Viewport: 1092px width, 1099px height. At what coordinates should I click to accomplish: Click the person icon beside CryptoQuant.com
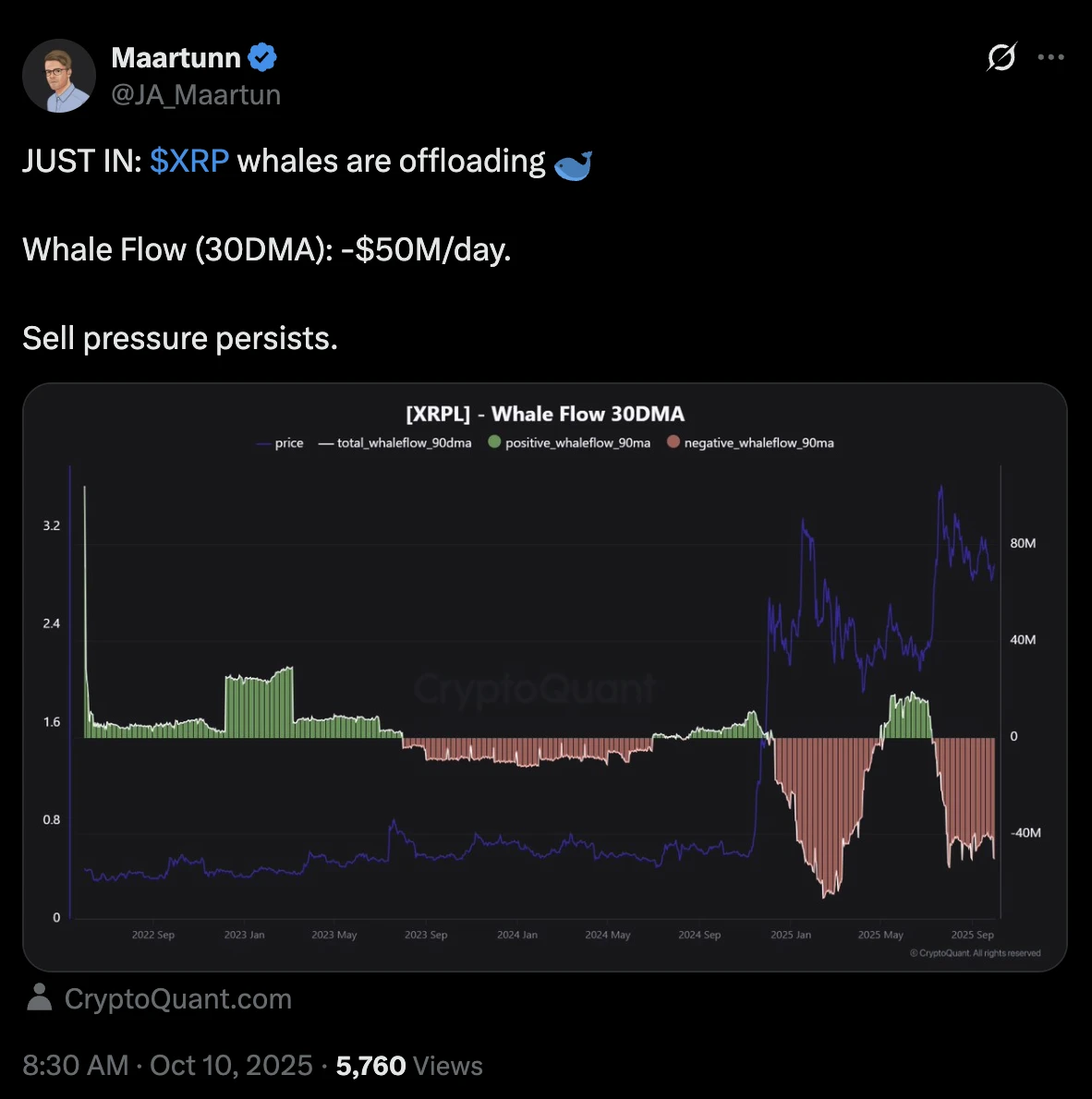point(39,997)
